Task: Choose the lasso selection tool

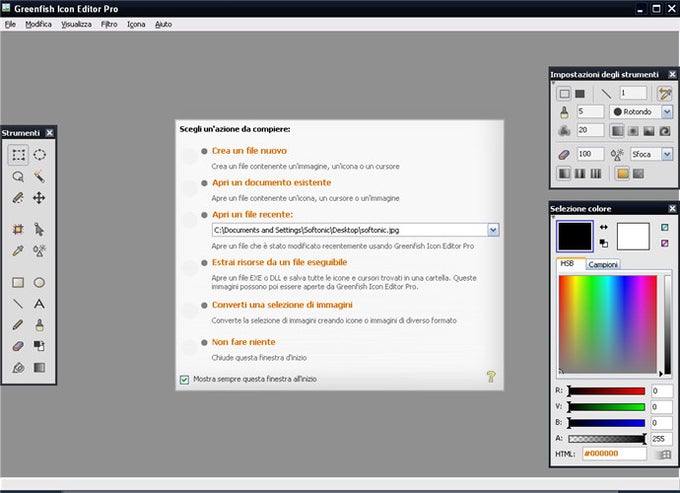Action: pos(18,176)
